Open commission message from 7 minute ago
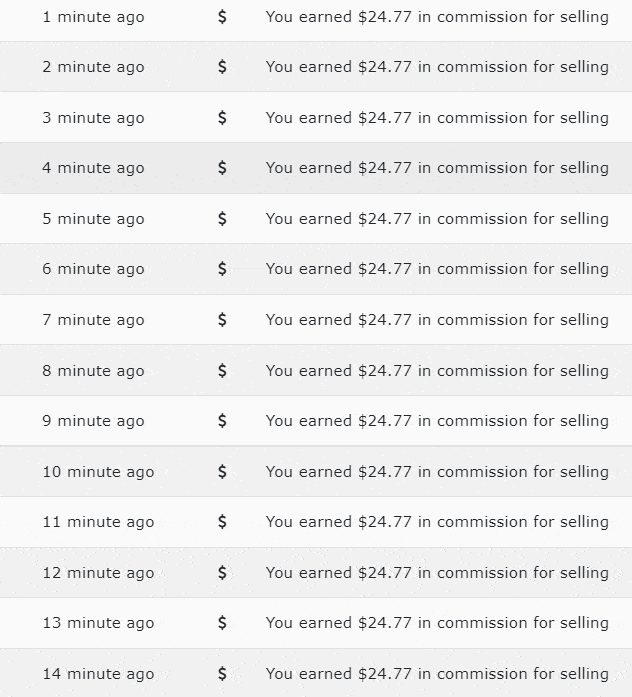Viewport: 632px width, 697px height. [437, 320]
